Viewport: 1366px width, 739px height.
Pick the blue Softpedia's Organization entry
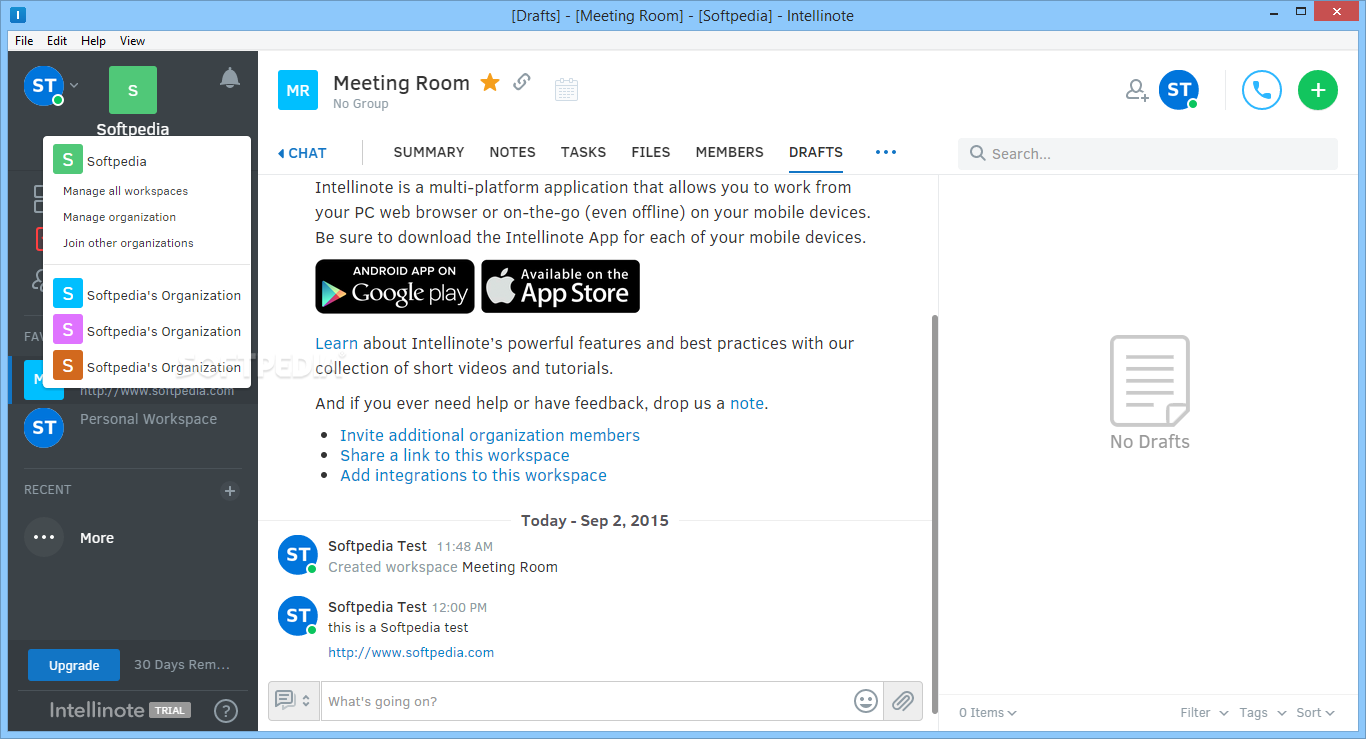(147, 295)
